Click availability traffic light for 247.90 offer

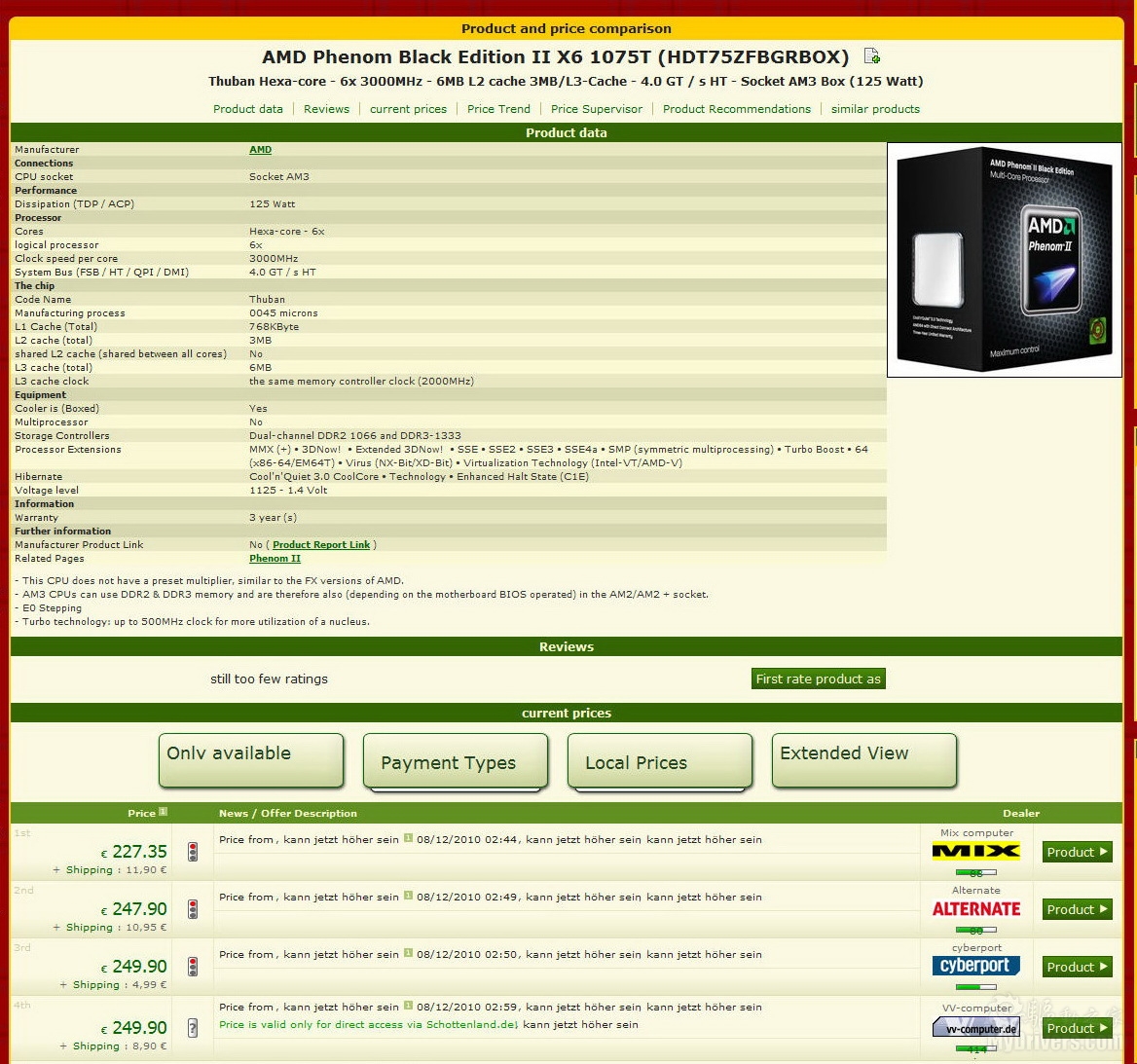click(193, 909)
